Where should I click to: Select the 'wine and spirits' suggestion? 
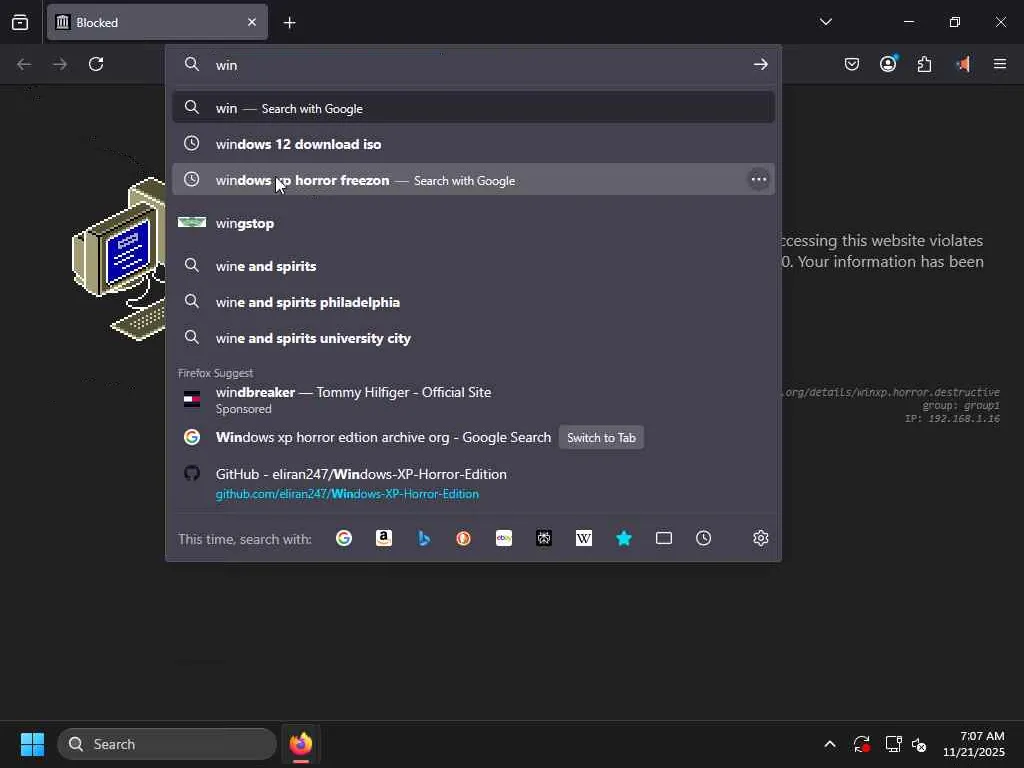(x=473, y=266)
